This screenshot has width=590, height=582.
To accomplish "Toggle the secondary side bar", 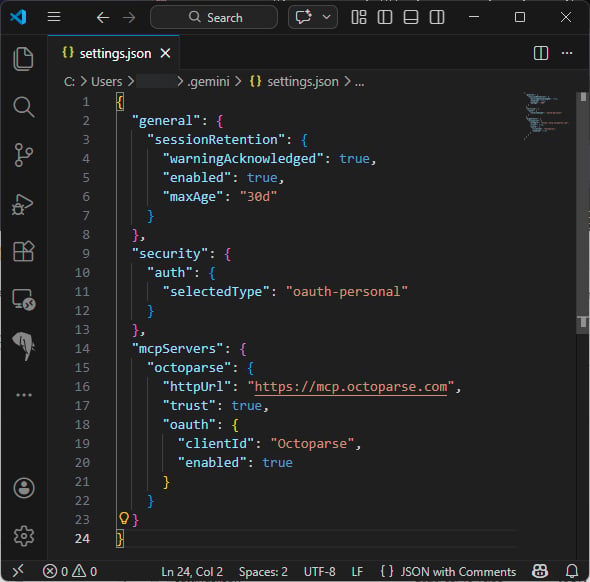I will point(436,17).
